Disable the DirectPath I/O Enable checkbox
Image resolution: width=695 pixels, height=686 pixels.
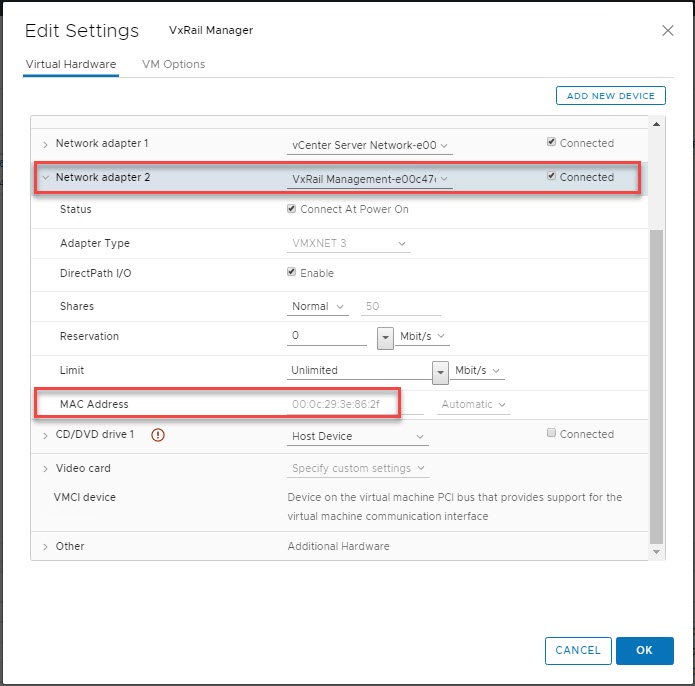point(292,273)
